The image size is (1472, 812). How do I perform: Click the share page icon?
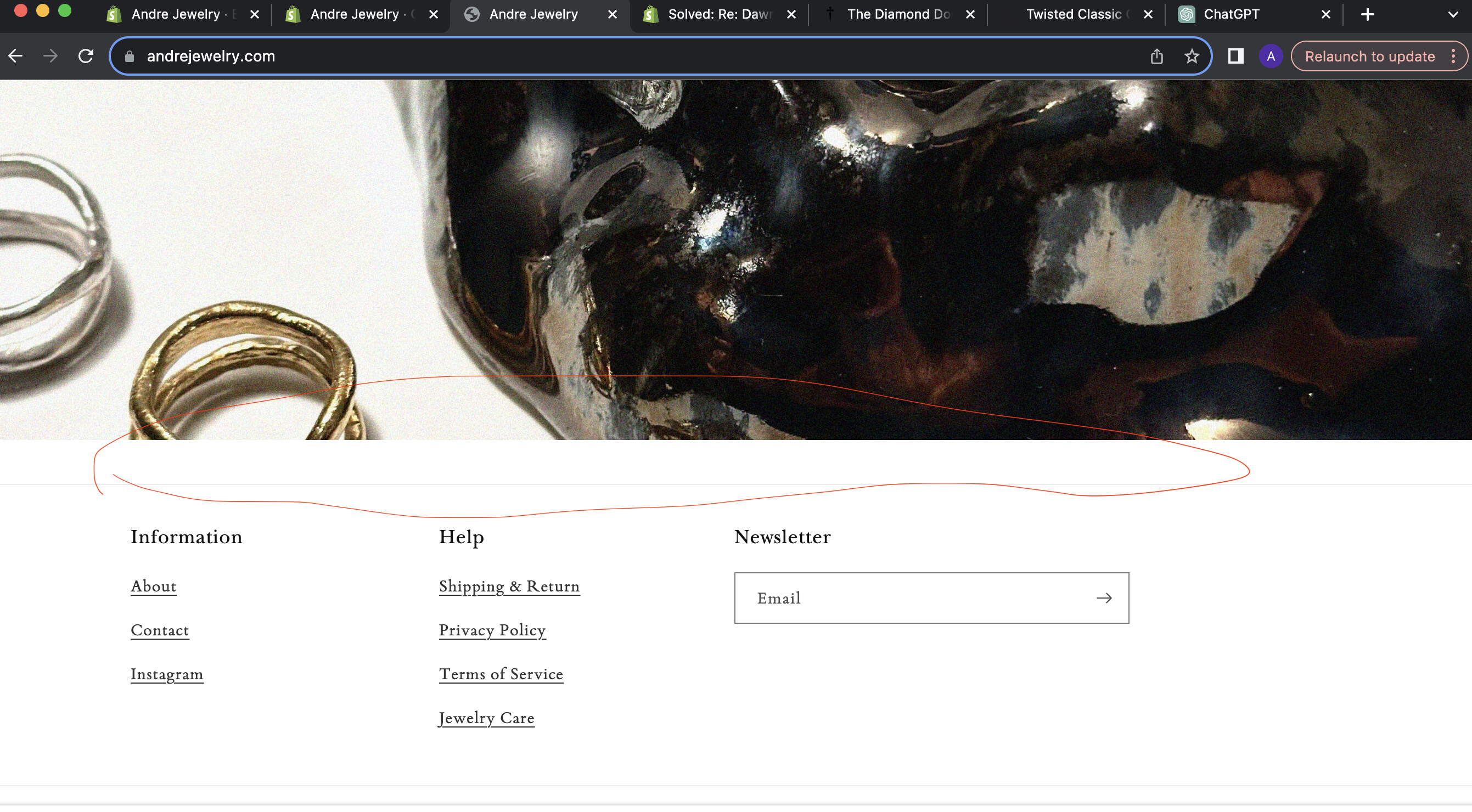coord(1156,56)
